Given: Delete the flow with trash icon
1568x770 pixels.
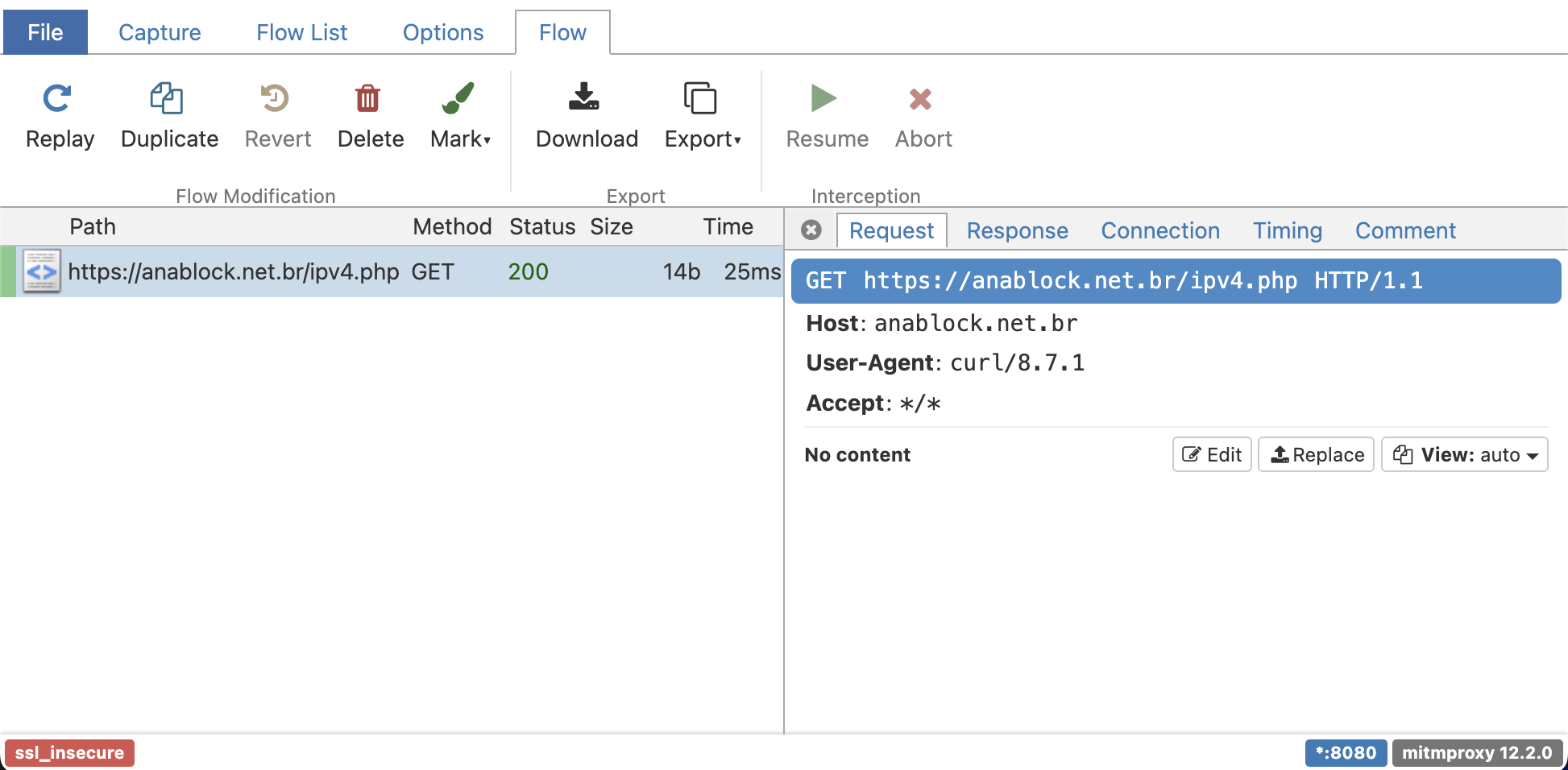Looking at the screenshot, I should click(x=368, y=99).
